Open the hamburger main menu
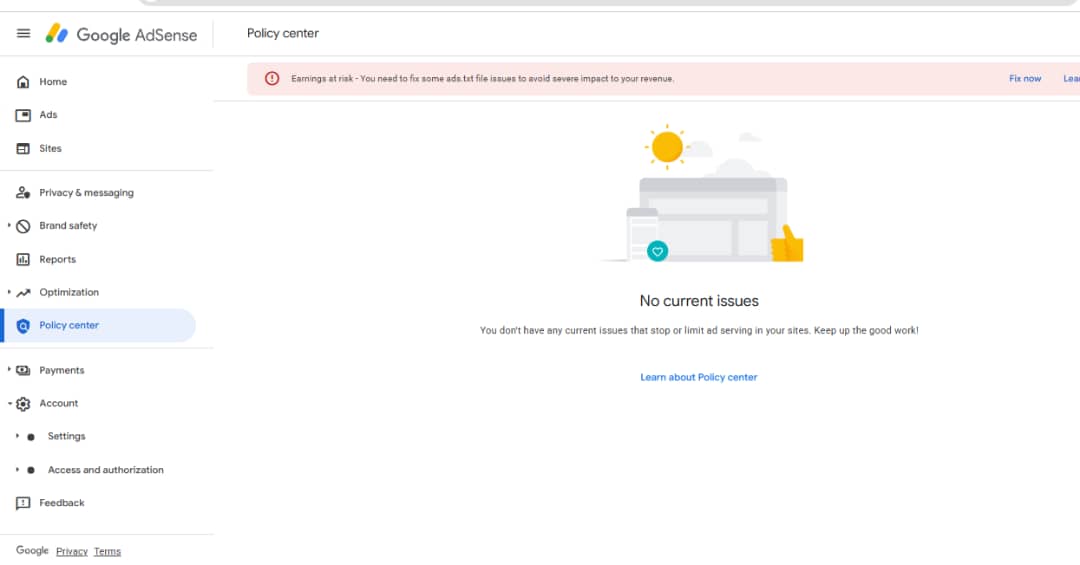 23,33
